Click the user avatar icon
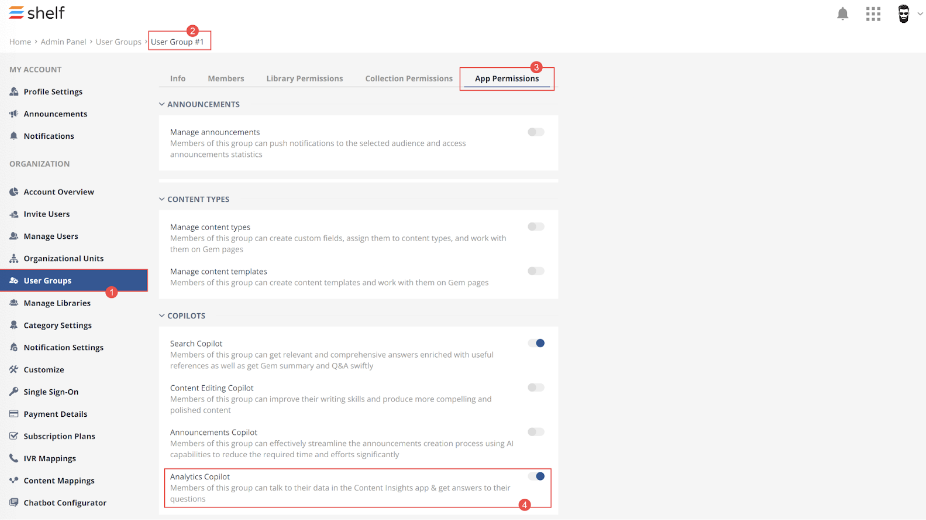This screenshot has height=520, width=926. [904, 14]
